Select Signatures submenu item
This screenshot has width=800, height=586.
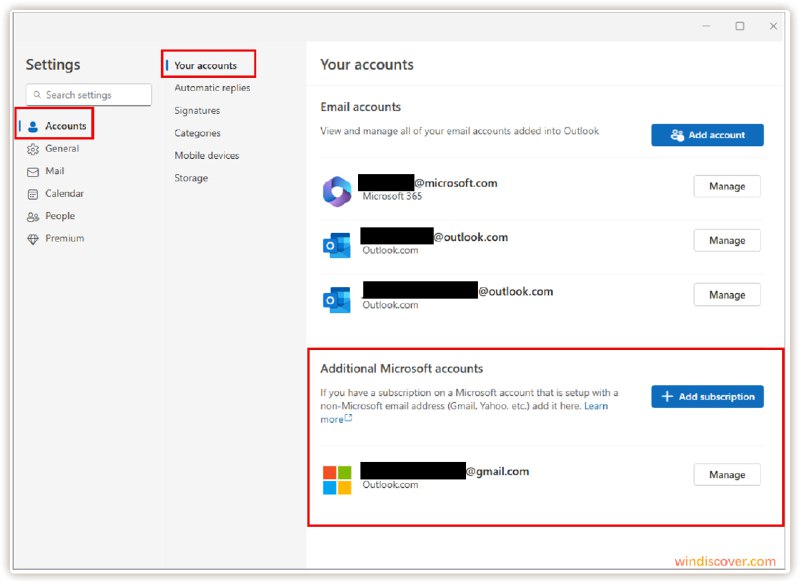pyautogui.click(x=197, y=110)
